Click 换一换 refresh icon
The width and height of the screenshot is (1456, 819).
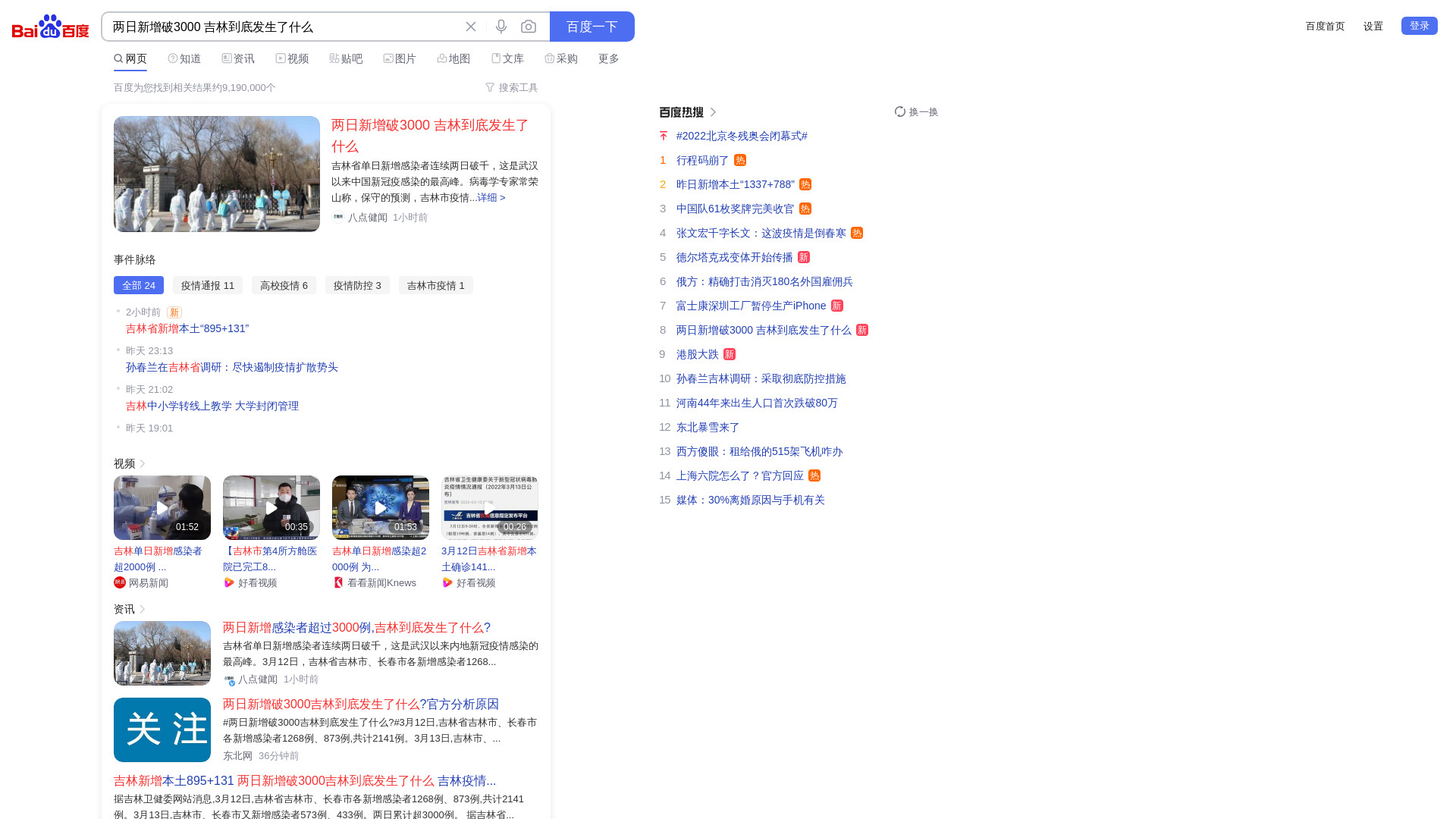coord(900,111)
